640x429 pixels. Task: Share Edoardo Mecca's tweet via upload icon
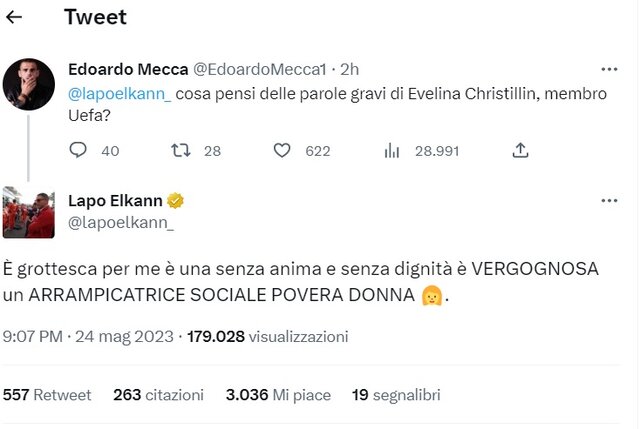pyautogui.click(x=520, y=150)
